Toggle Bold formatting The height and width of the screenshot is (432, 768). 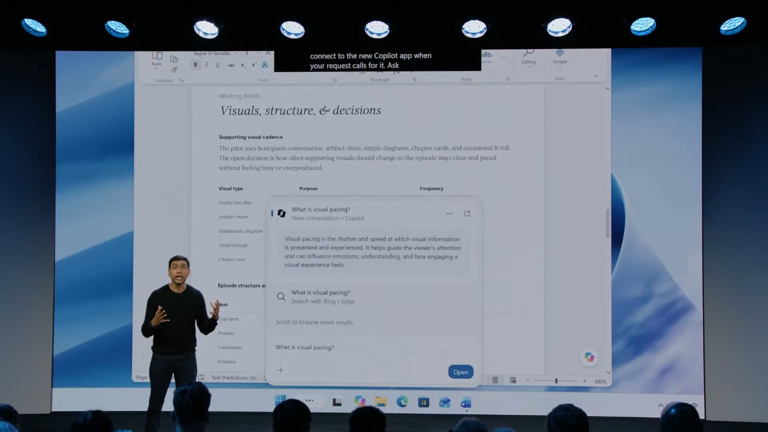(x=195, y=65)
